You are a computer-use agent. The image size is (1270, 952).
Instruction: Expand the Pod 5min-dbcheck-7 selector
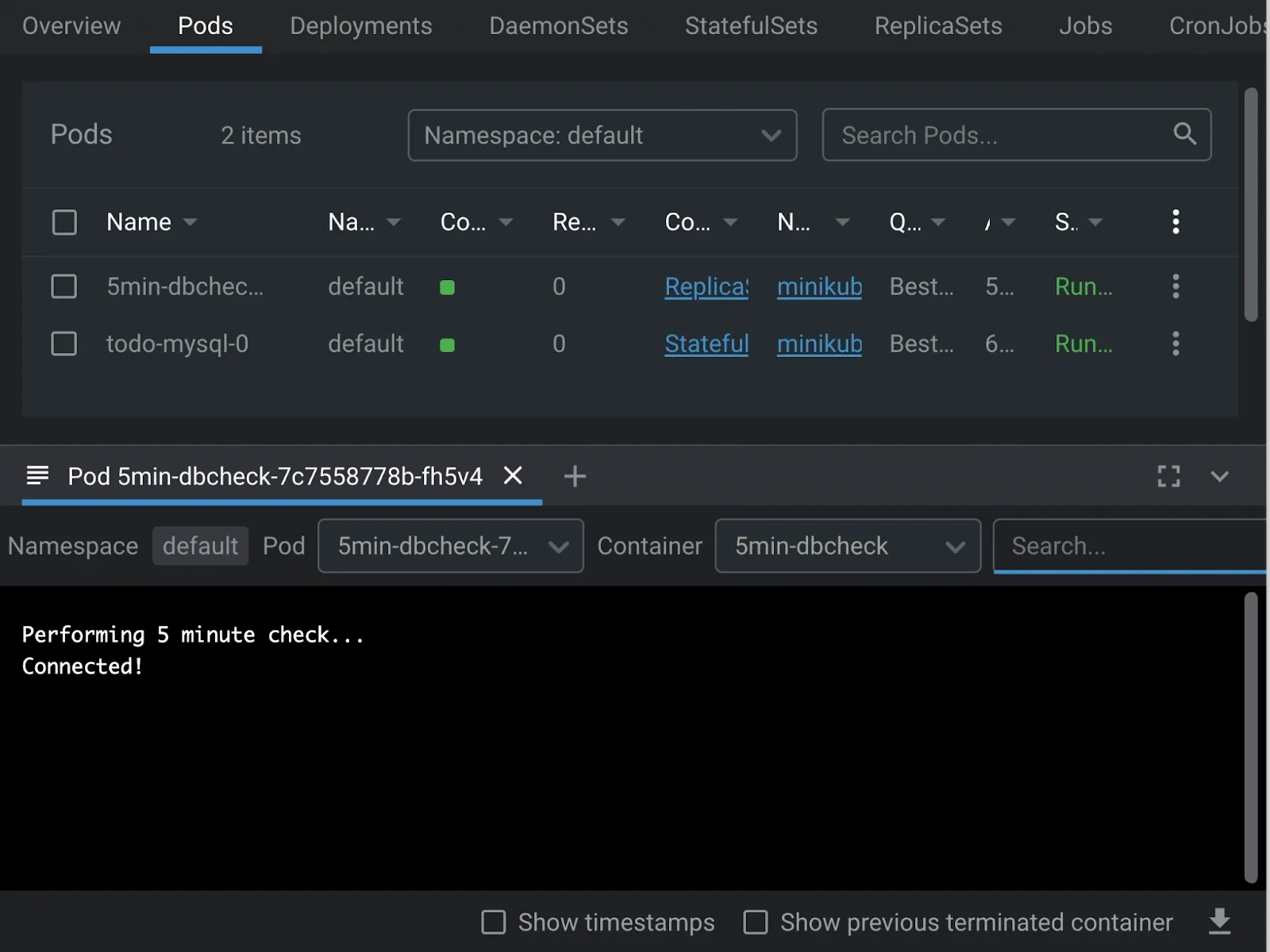tap(450, 546)
